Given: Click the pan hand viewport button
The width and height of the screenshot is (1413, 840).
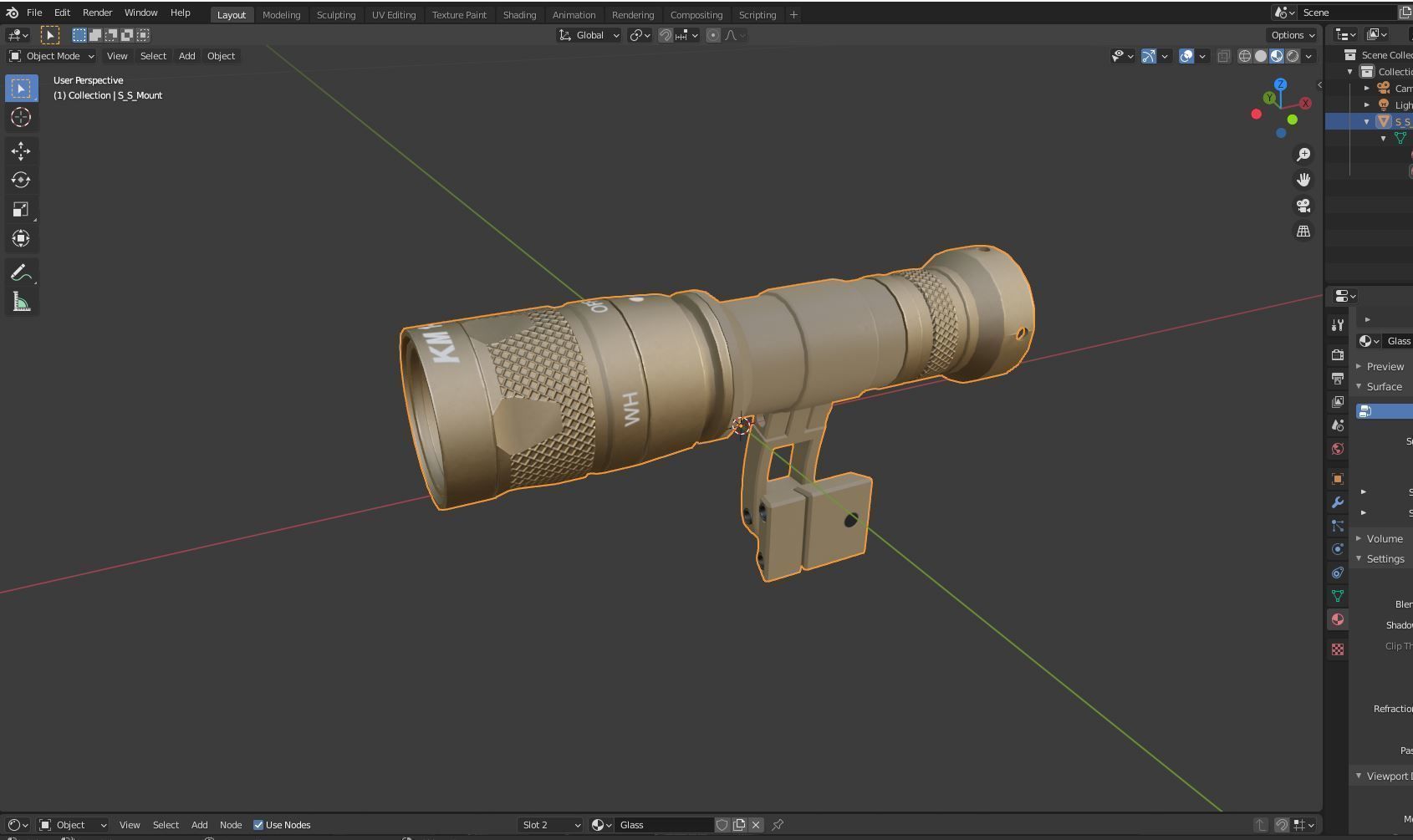Looking at the screenshot, I should click(1303, 180).
